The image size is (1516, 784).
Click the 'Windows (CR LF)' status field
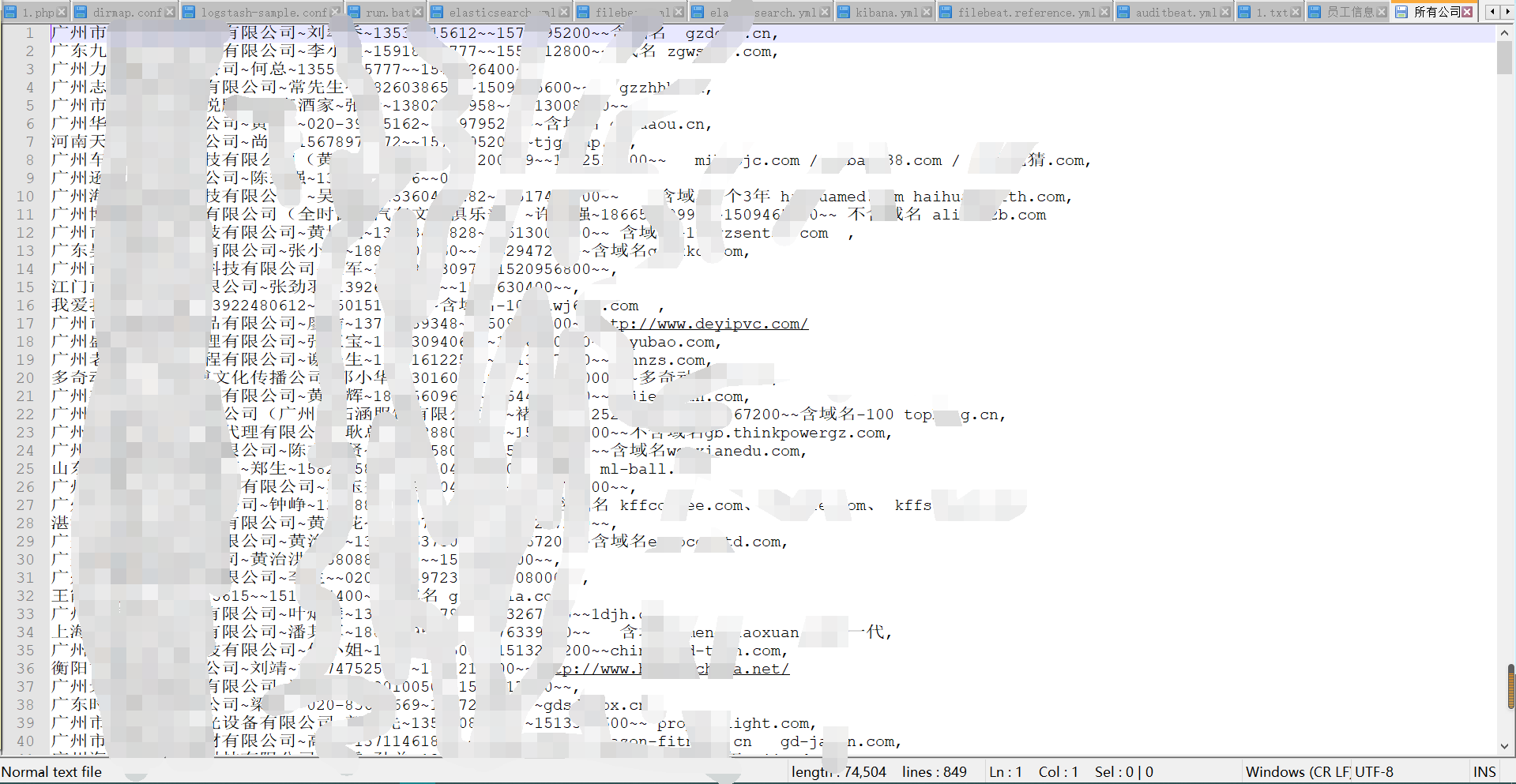coord(1296,772)
